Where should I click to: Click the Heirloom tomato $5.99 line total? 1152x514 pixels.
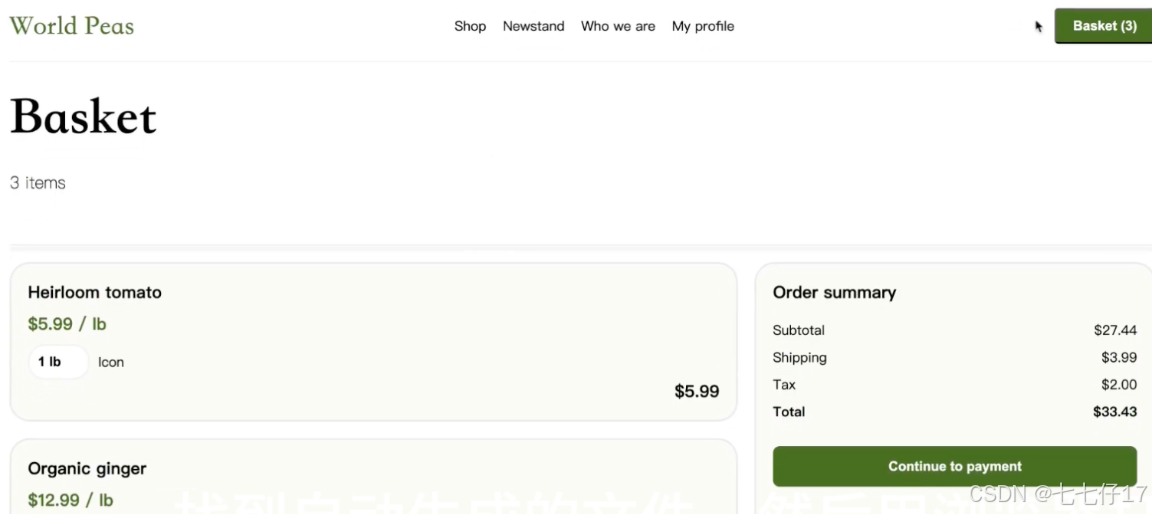click(696, 391)
